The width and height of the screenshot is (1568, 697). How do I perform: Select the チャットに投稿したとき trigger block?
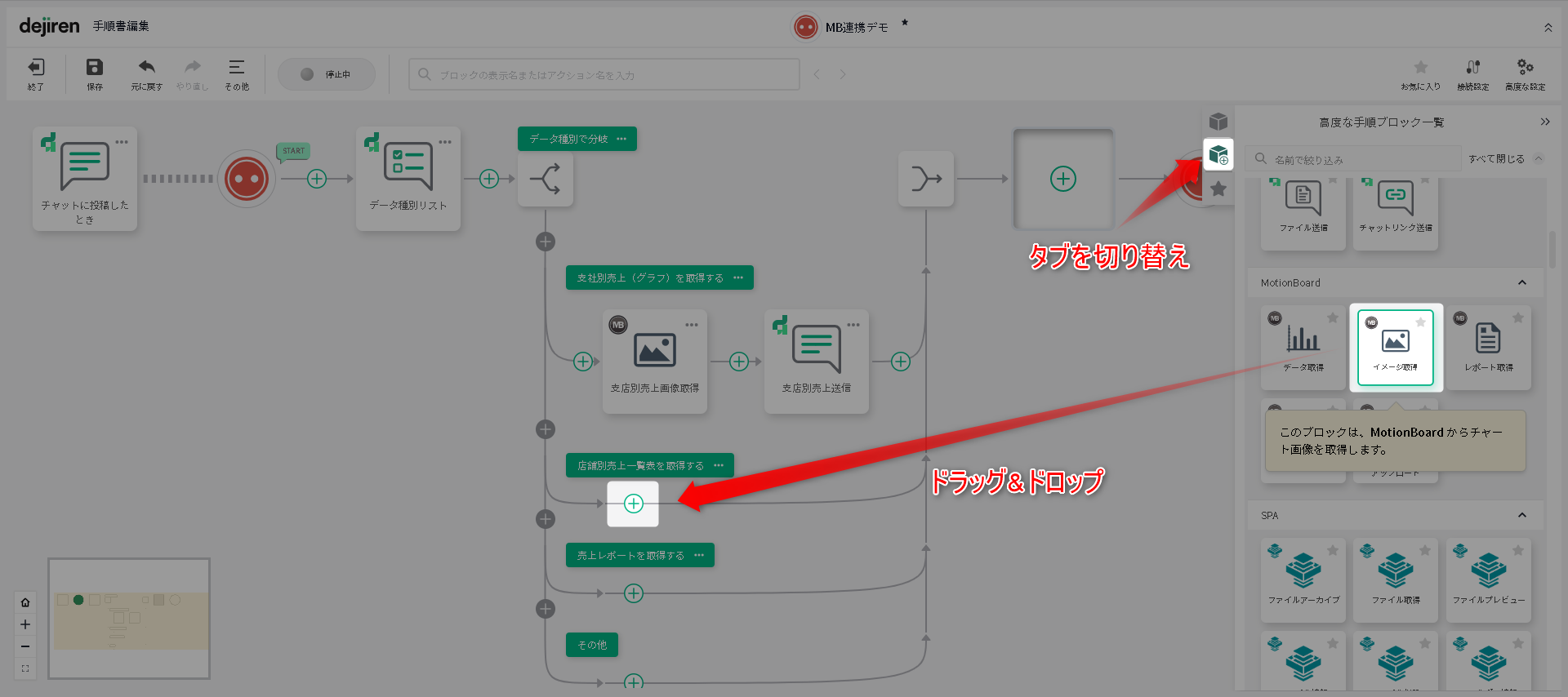pos(85,179)
